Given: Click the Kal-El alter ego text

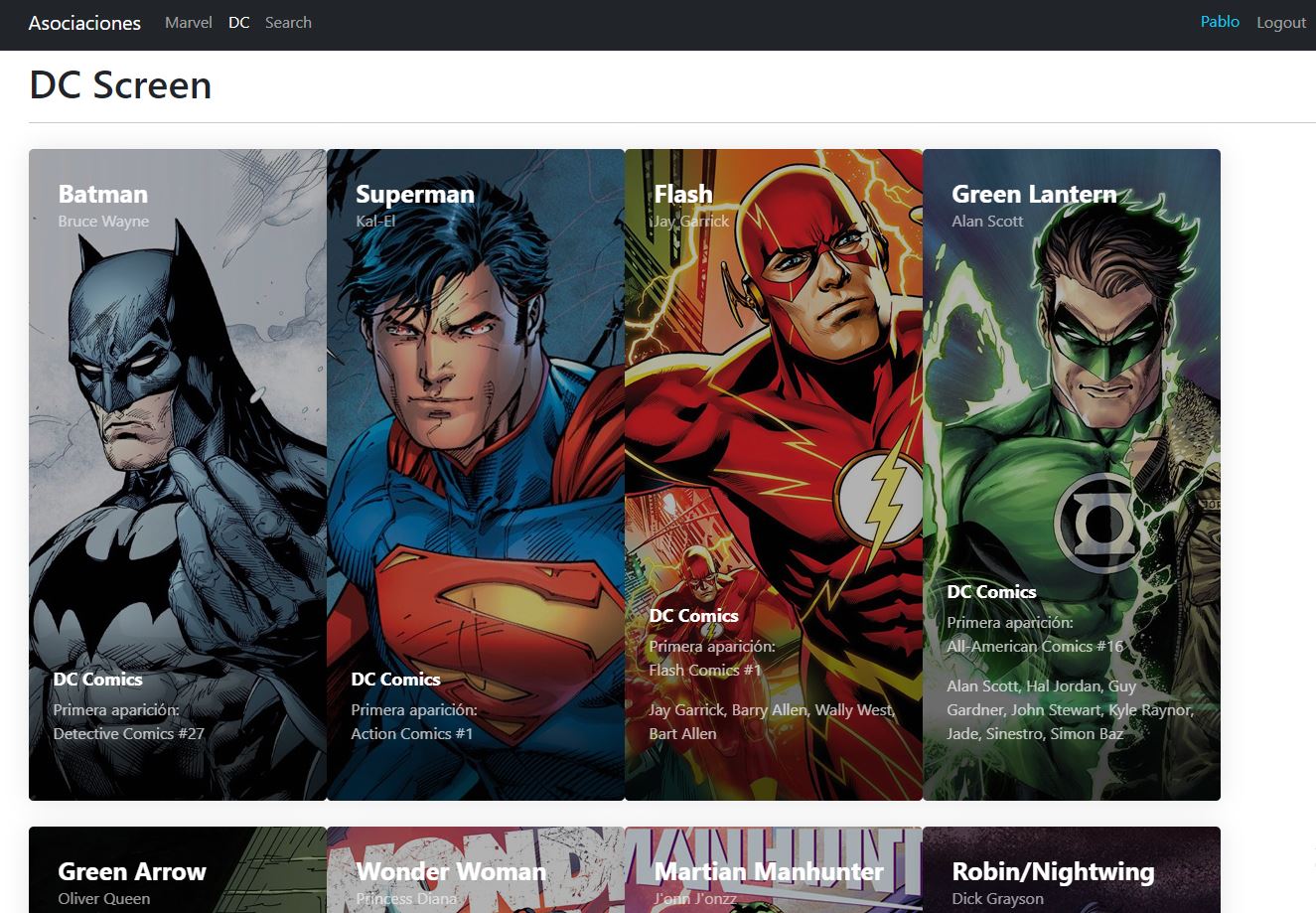Looking at the screenshot, I should (374, 221).
